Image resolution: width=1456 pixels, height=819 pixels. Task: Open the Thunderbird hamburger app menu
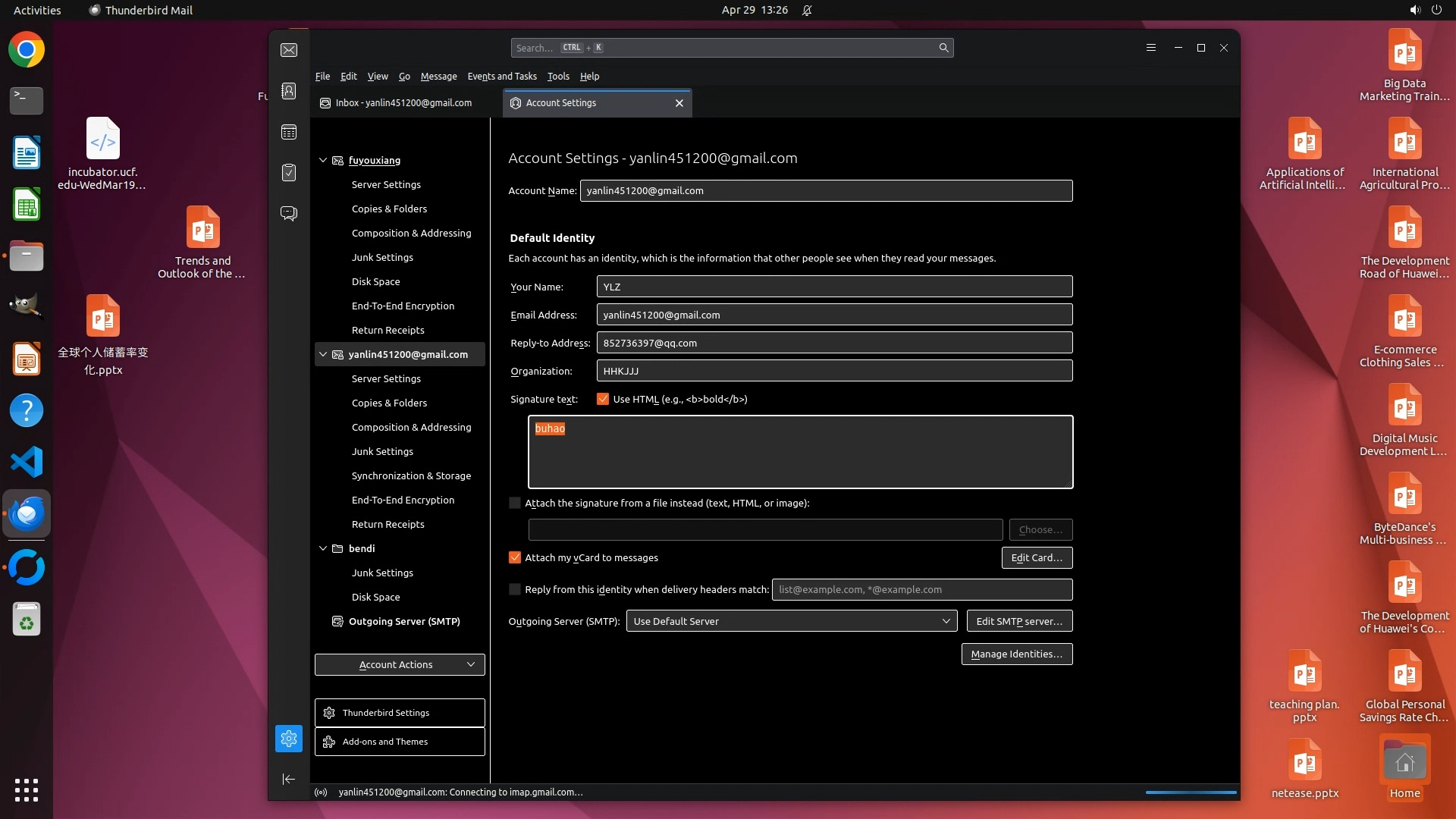[x=1150, y=48]
